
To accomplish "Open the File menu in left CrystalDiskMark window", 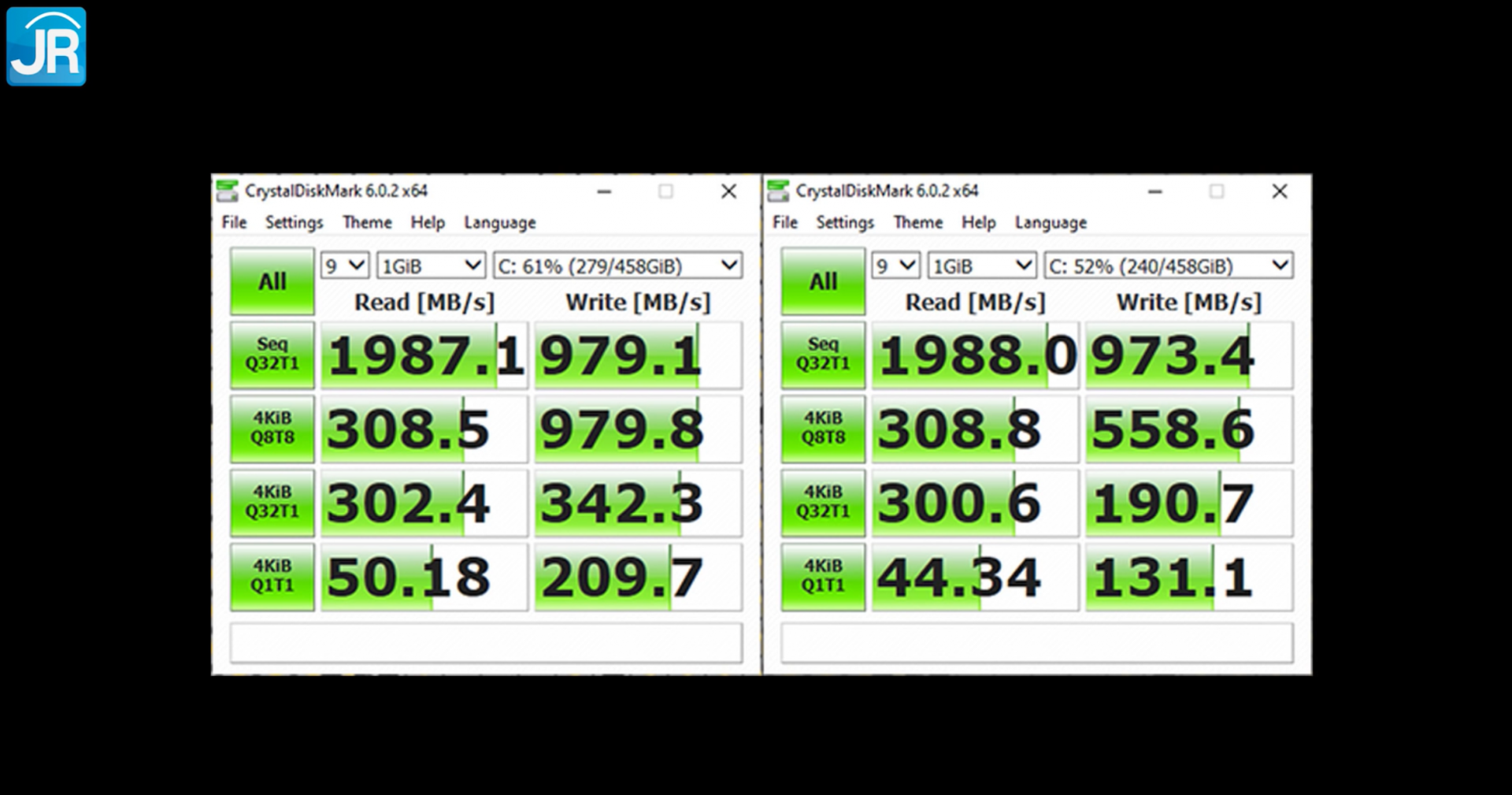I will (x=232, y=222).
